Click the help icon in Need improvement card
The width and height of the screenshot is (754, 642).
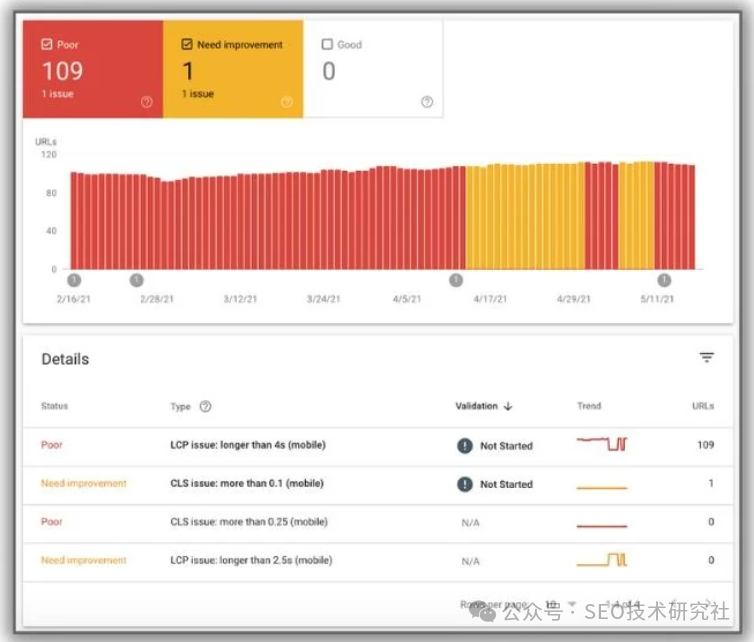tap(287, 101)
